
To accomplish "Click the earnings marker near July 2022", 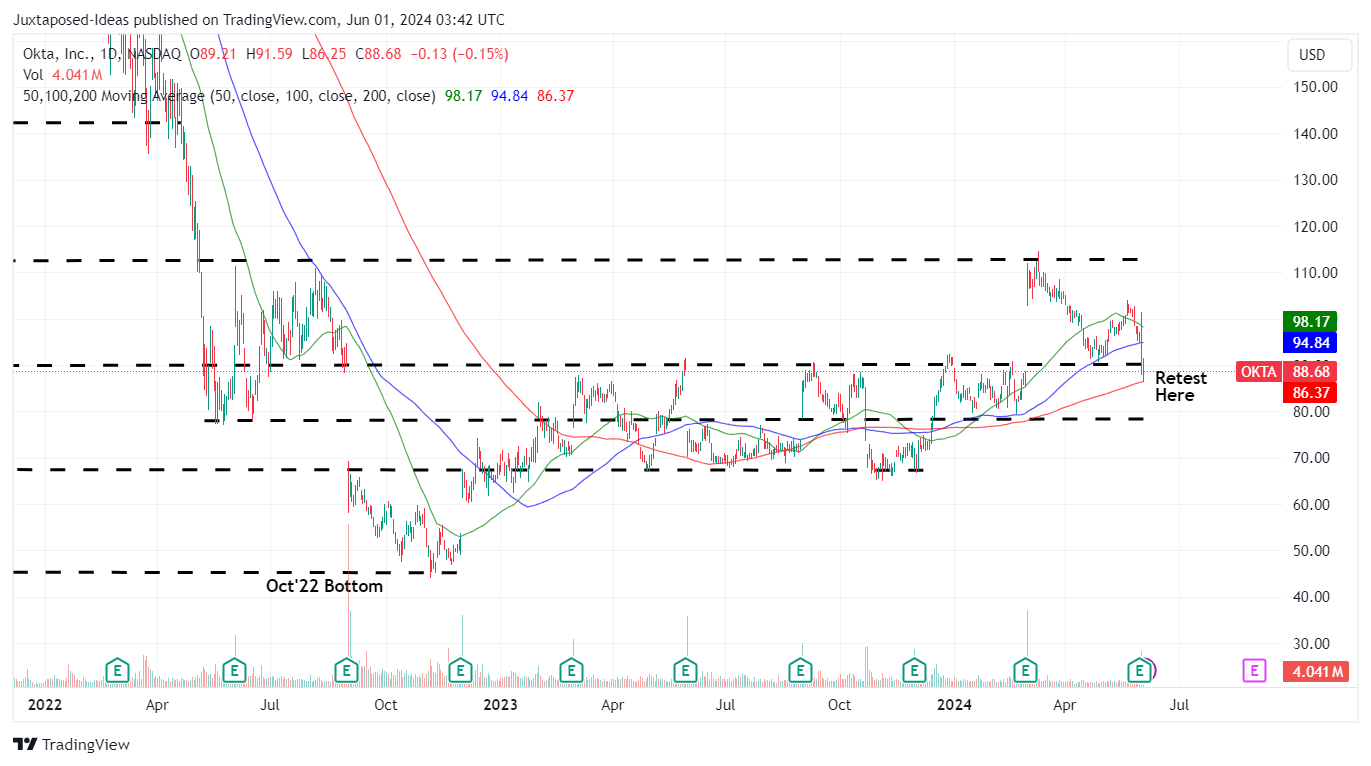I will (x=235, y=671).
